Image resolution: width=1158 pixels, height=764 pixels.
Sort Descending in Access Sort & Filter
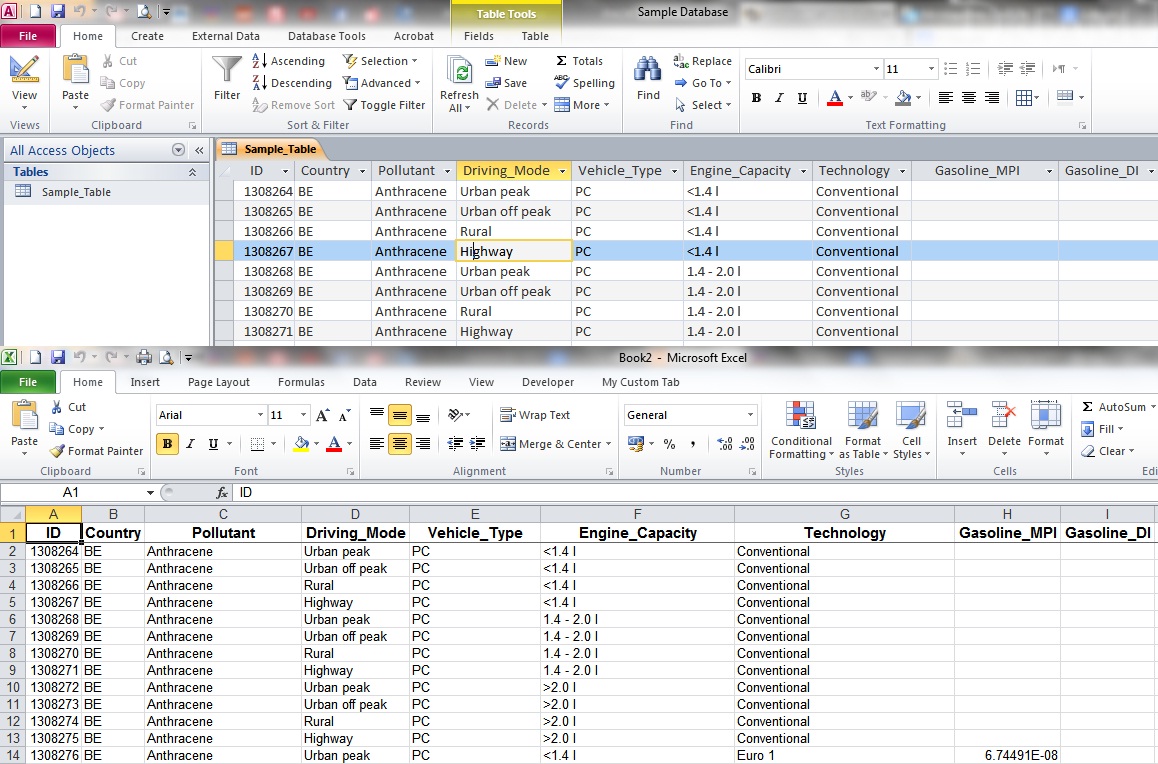click(292, 83)
